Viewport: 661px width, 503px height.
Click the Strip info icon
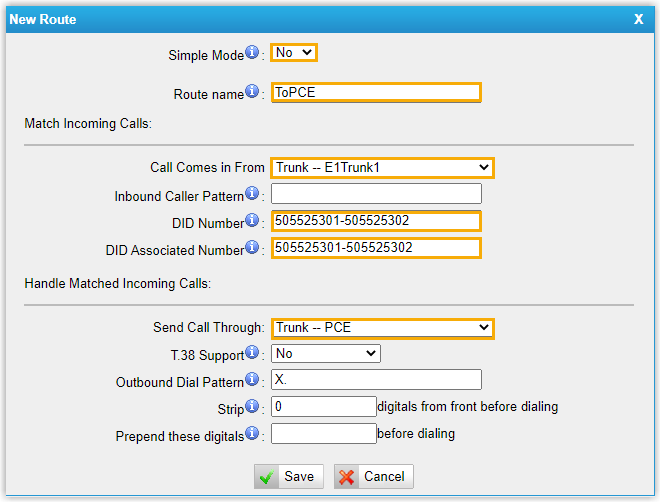click(252, 406)
